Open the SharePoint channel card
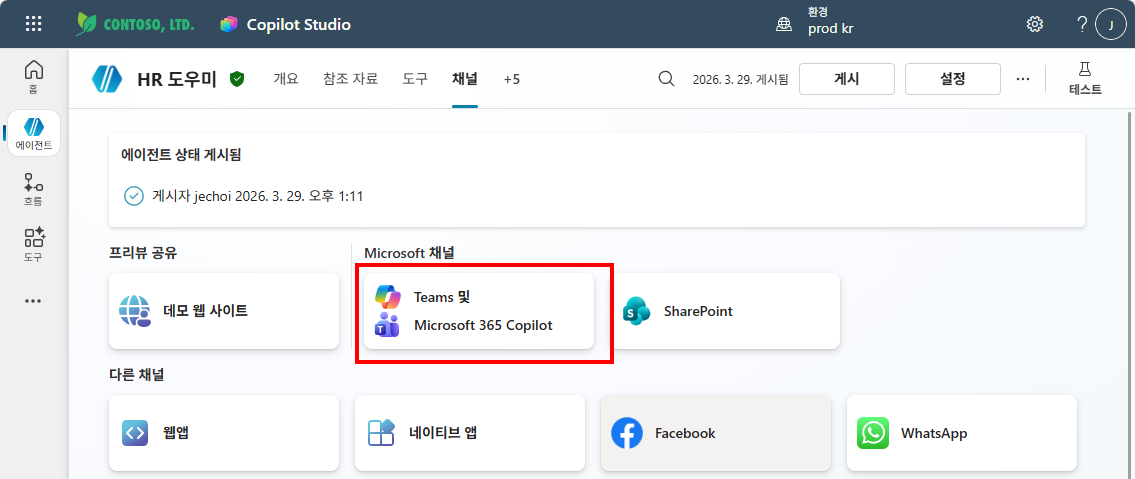Viewport: 1135px width, 479px height. [725, 311]
